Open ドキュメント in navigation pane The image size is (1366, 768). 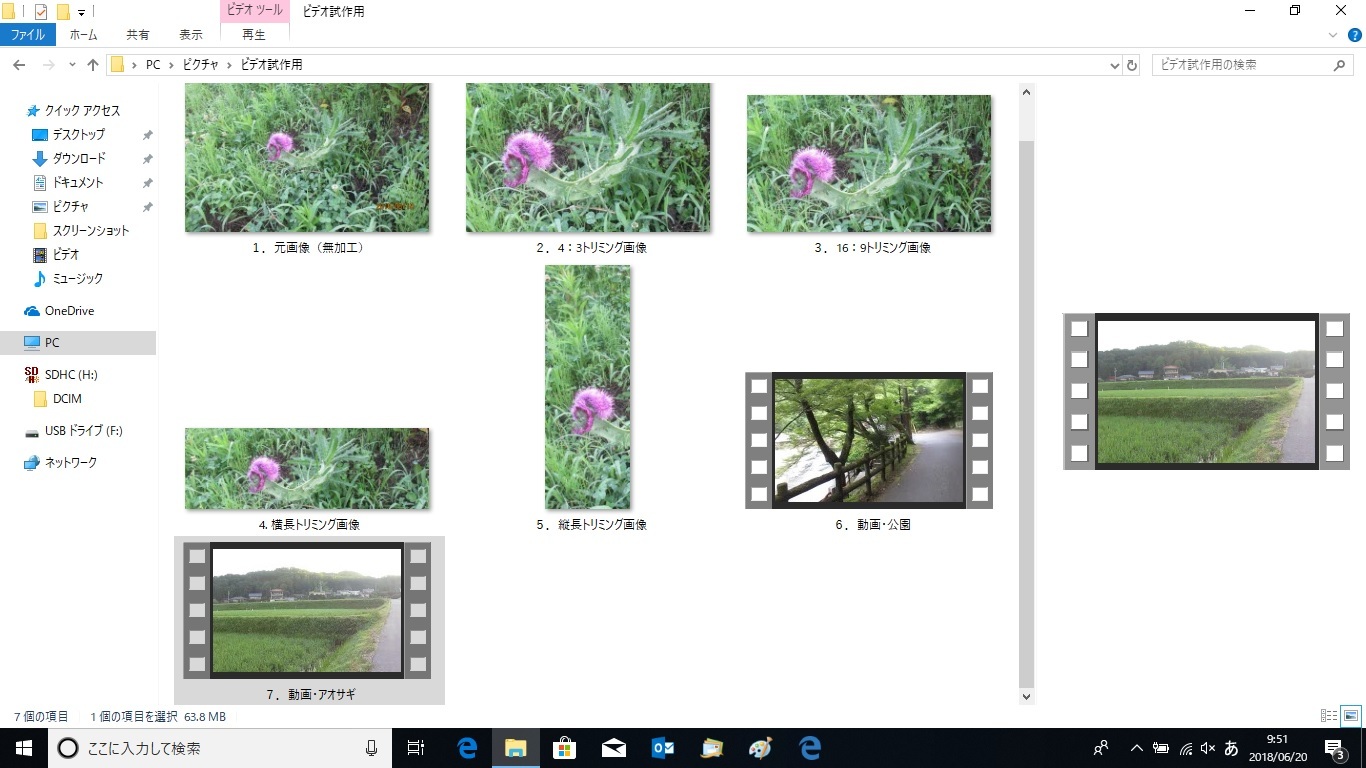point(77,183)
